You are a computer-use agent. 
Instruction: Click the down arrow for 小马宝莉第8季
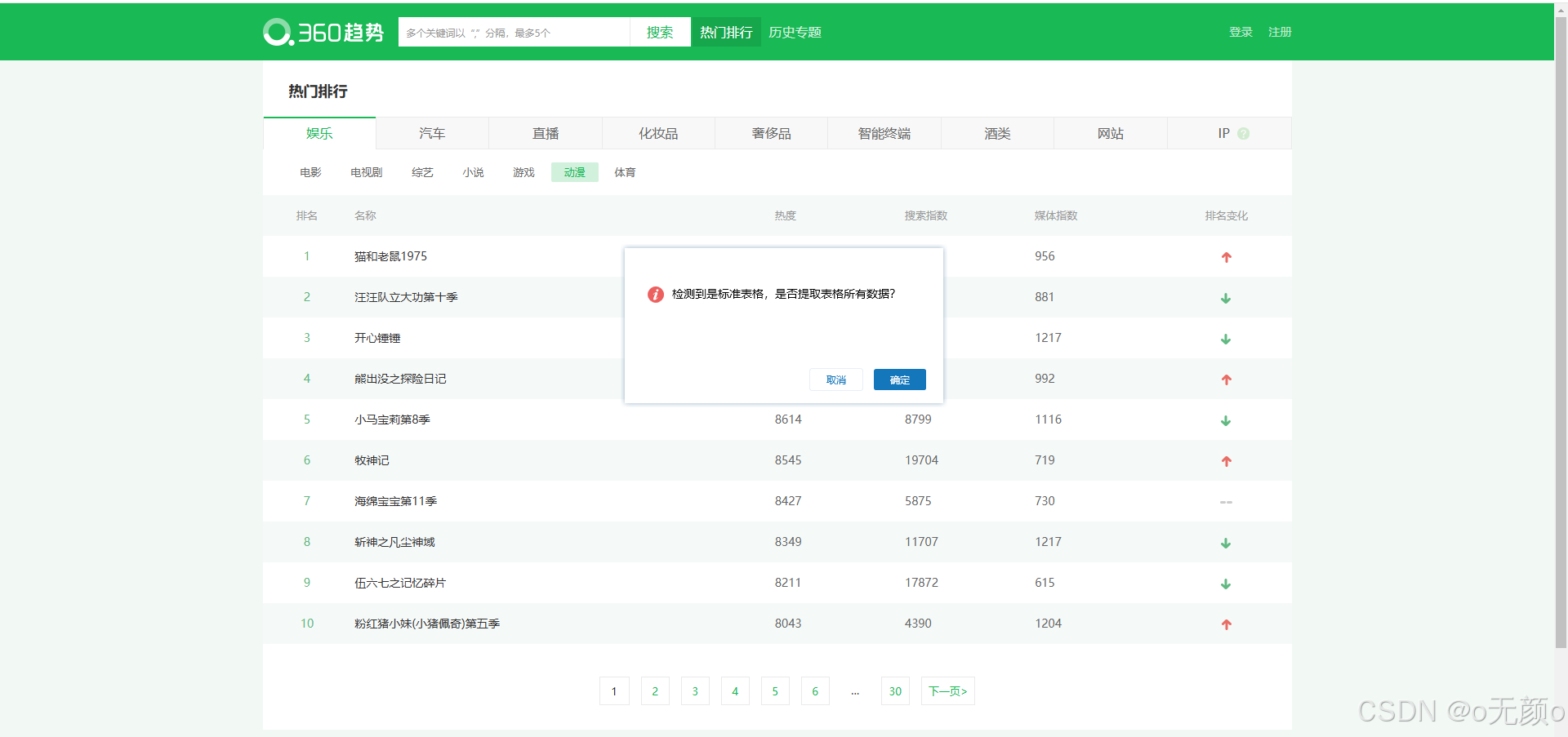(x=1226, y=420)
